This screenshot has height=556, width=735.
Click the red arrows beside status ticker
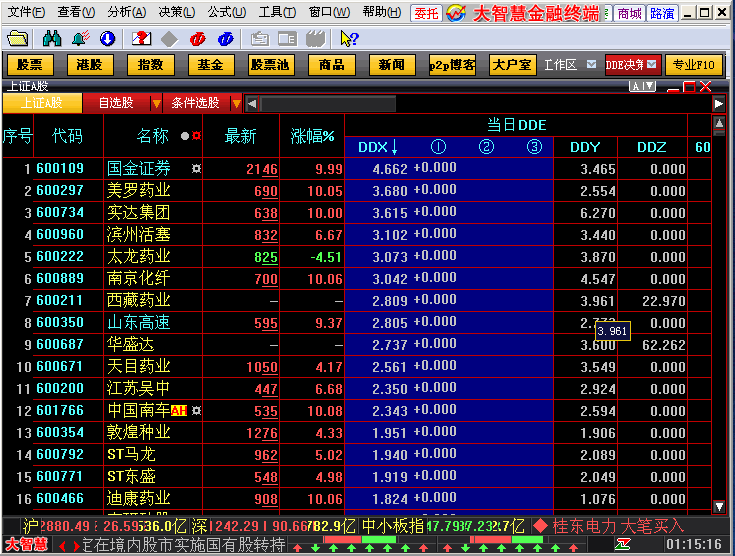pos(69,546)
